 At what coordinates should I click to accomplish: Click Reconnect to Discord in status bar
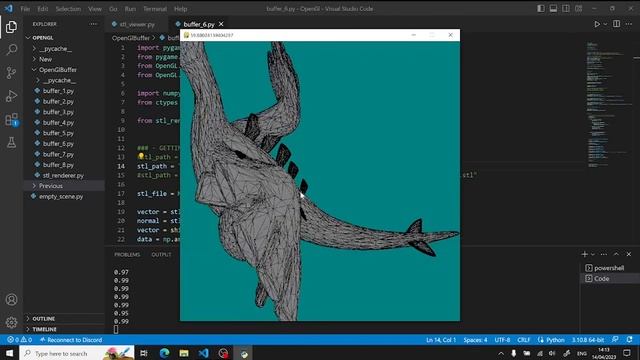71,340
